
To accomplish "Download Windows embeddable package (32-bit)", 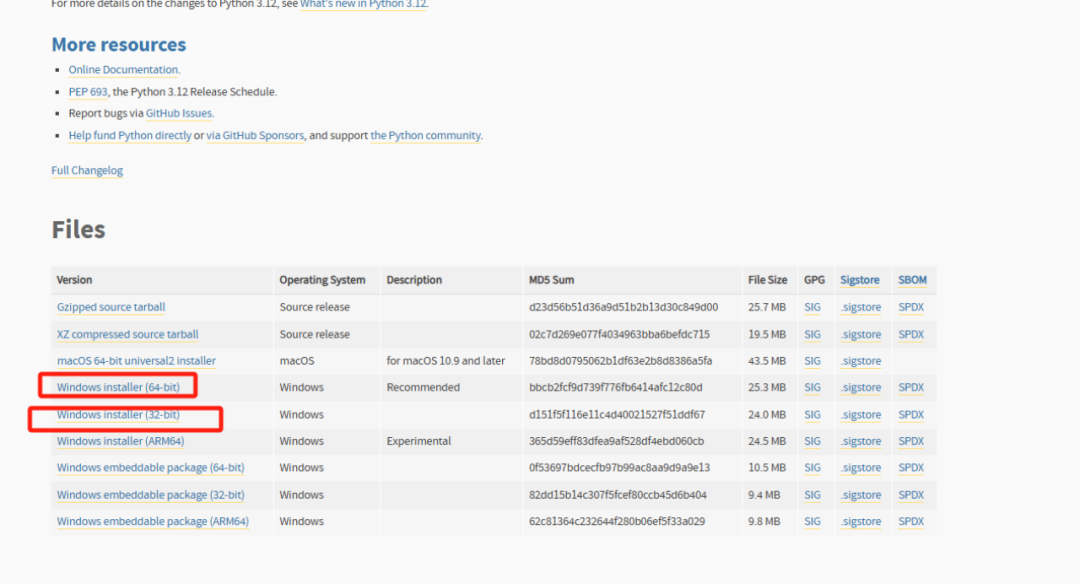I will (x=151, y=494).
